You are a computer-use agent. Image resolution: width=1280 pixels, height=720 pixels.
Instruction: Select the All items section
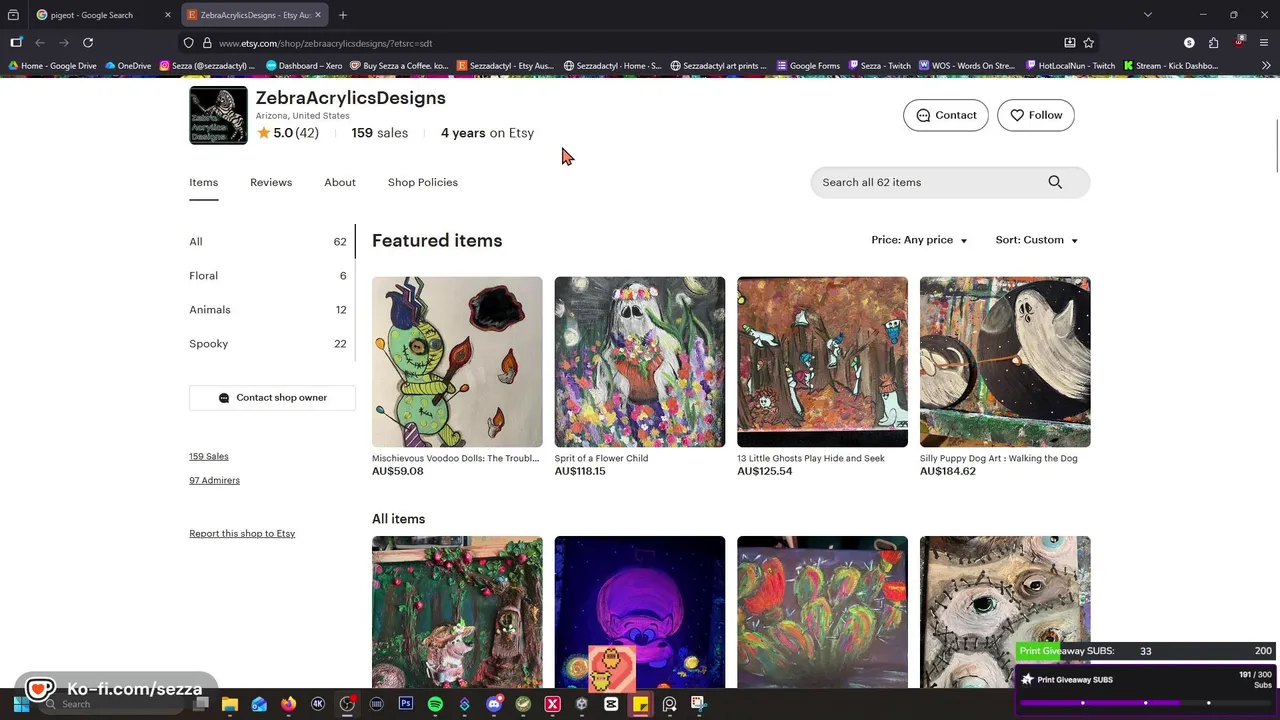268,242
